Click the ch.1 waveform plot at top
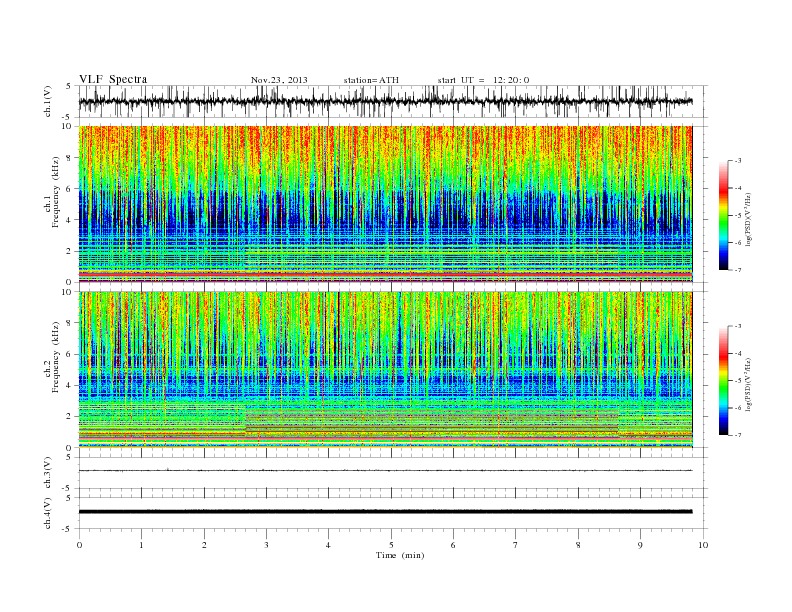This screenshot has height=612, width=792. pos(392,101)
